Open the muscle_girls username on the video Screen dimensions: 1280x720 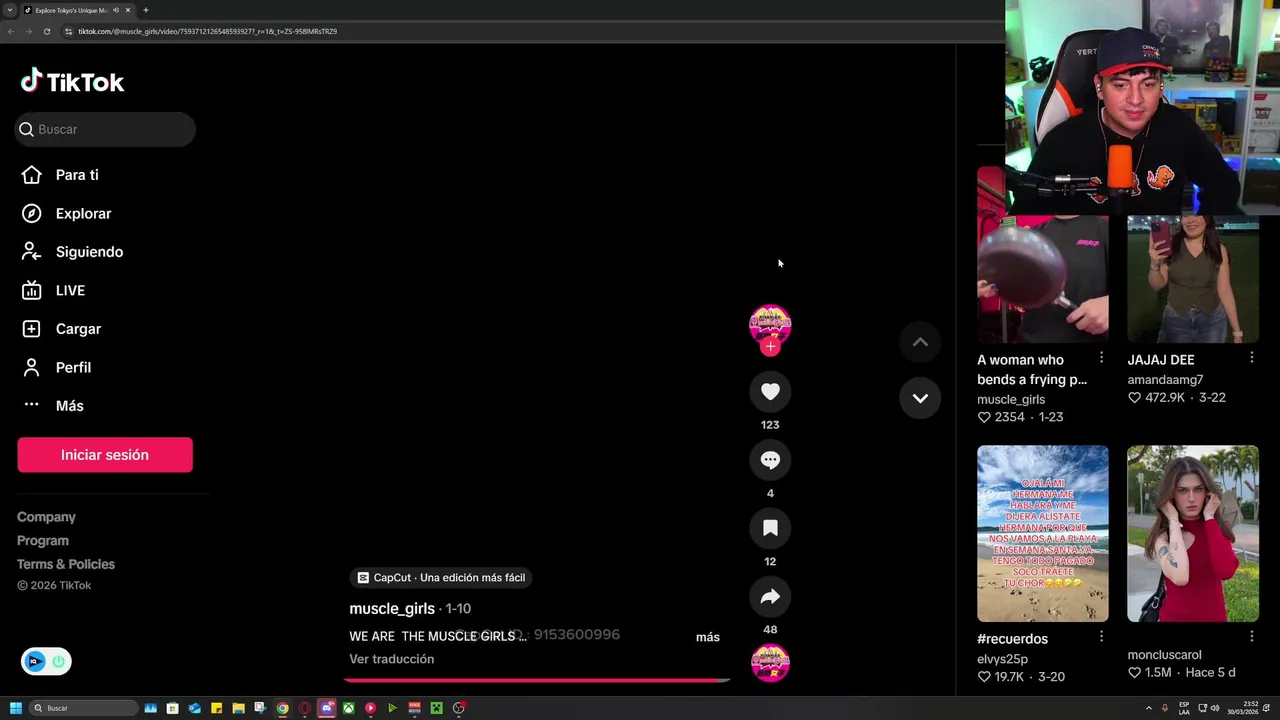392,608
